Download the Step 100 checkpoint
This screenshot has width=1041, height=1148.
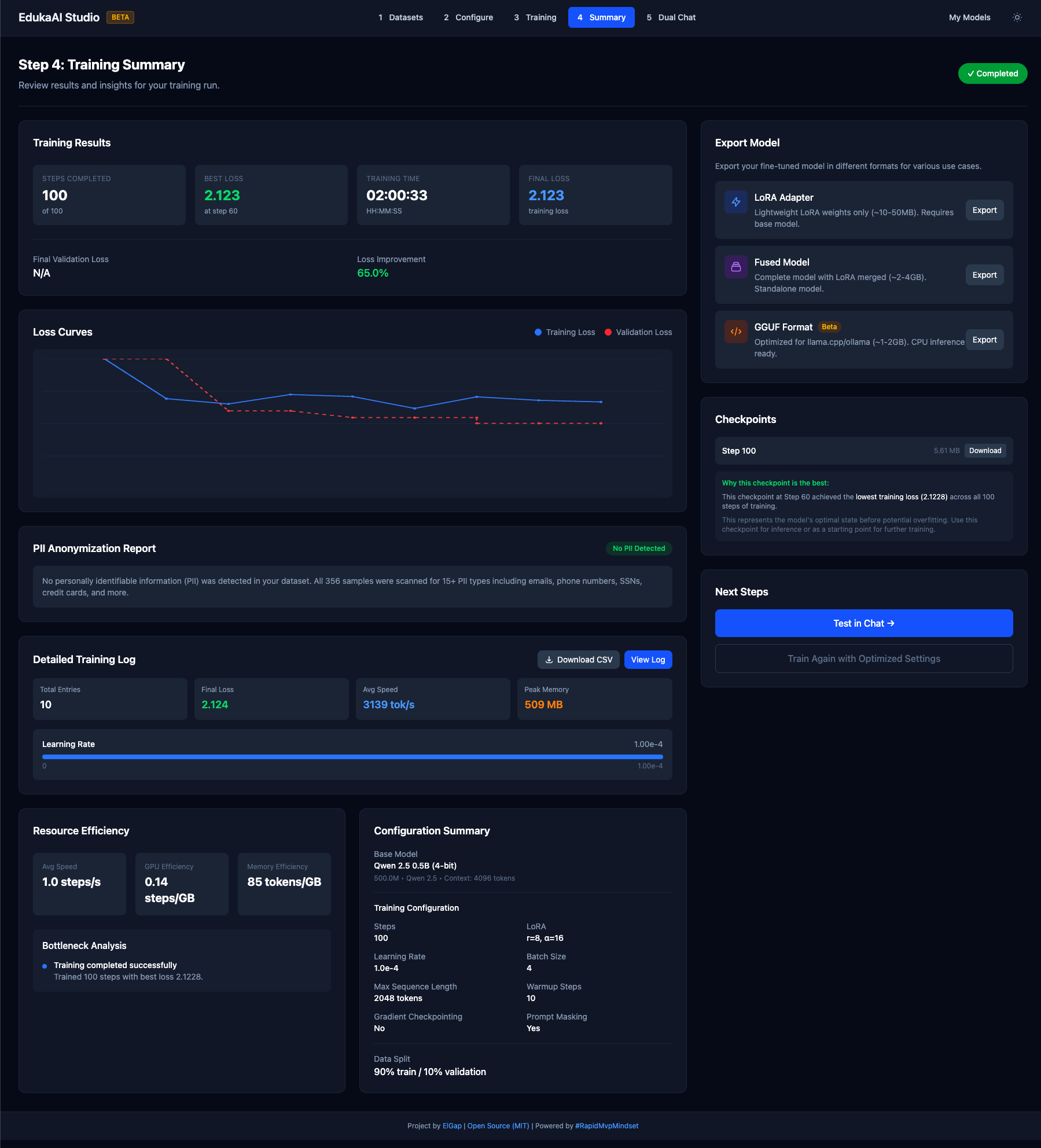985,450
